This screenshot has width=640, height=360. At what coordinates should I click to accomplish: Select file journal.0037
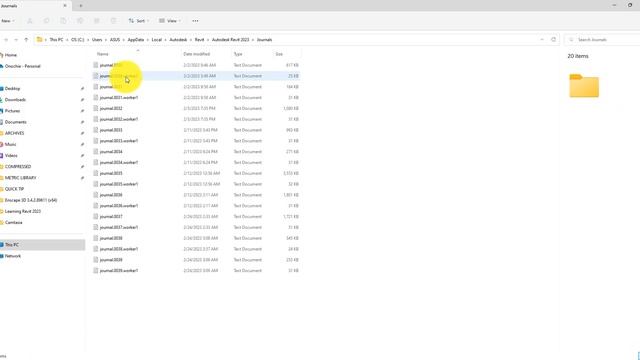click(x=111, y=217)
